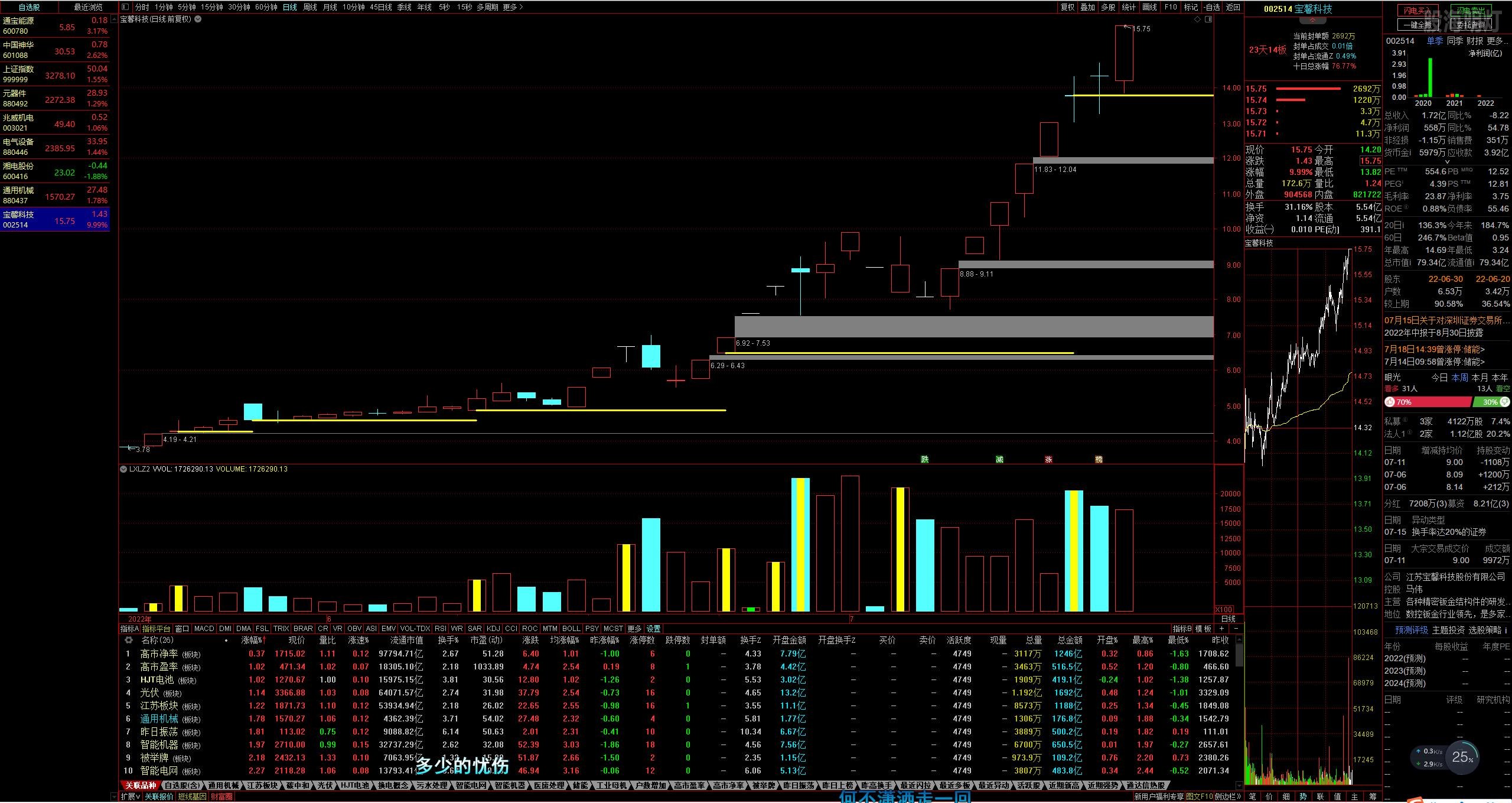Screen dimensions: 1512x803
Task: Click the thumbs-up 看多 70% icon
Action: click(1390, 402)
